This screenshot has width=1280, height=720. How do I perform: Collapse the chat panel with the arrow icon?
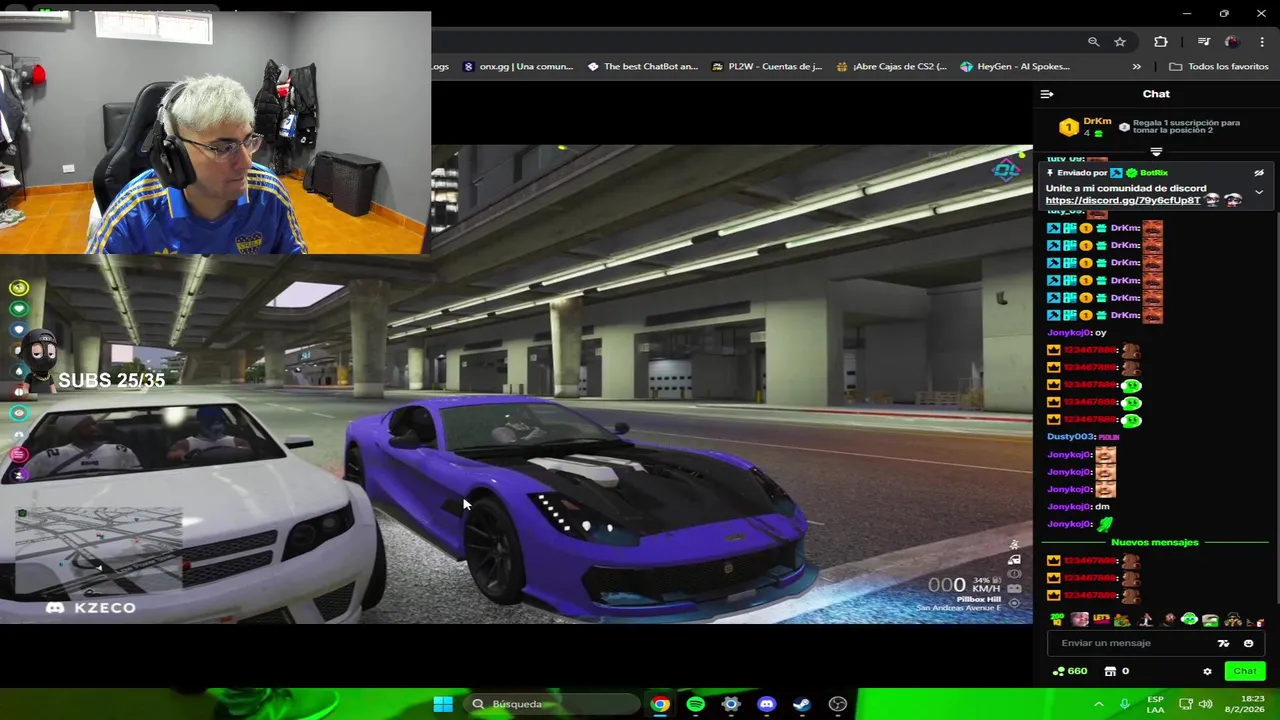coord(1046,94)
